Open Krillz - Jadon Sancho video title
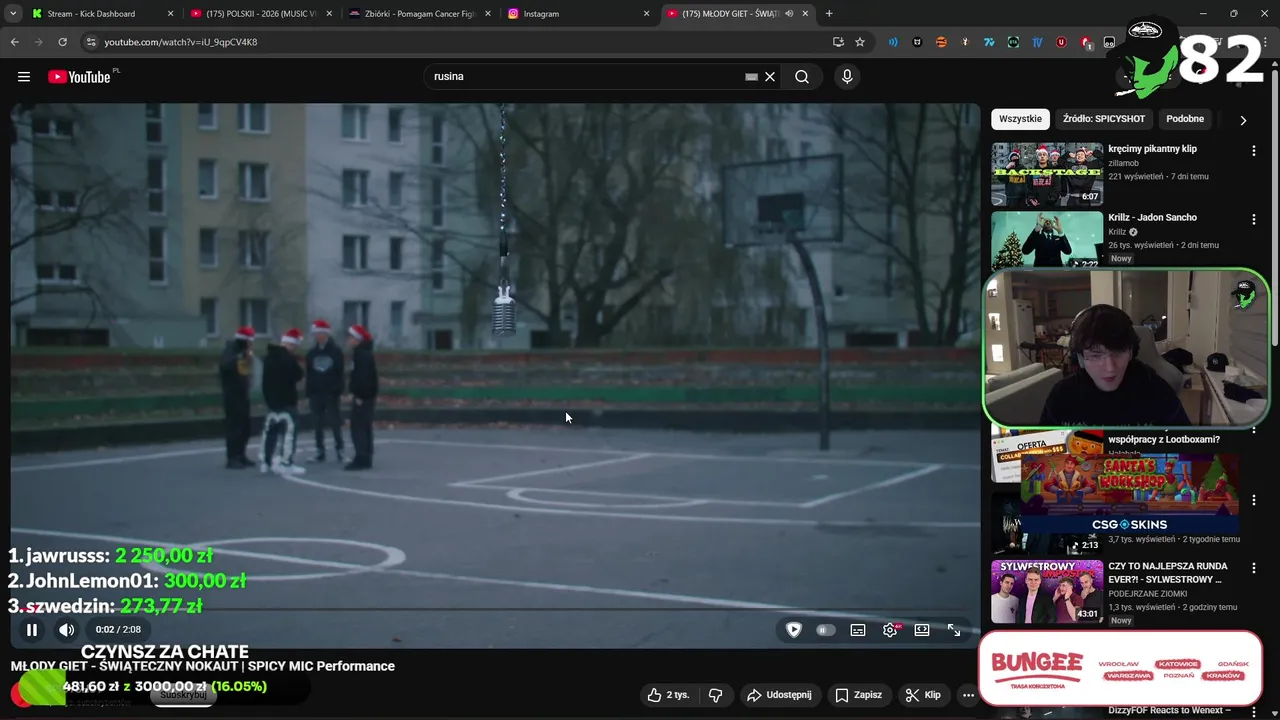Screen dimensions: 1280x720 coord(1152,217)
